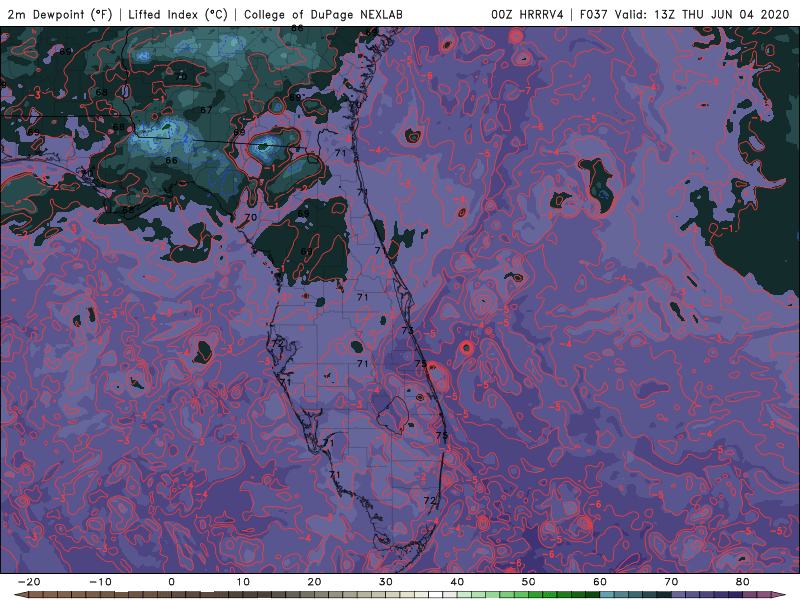Click the 80 label on the color scale

click(x=743, y=582)
